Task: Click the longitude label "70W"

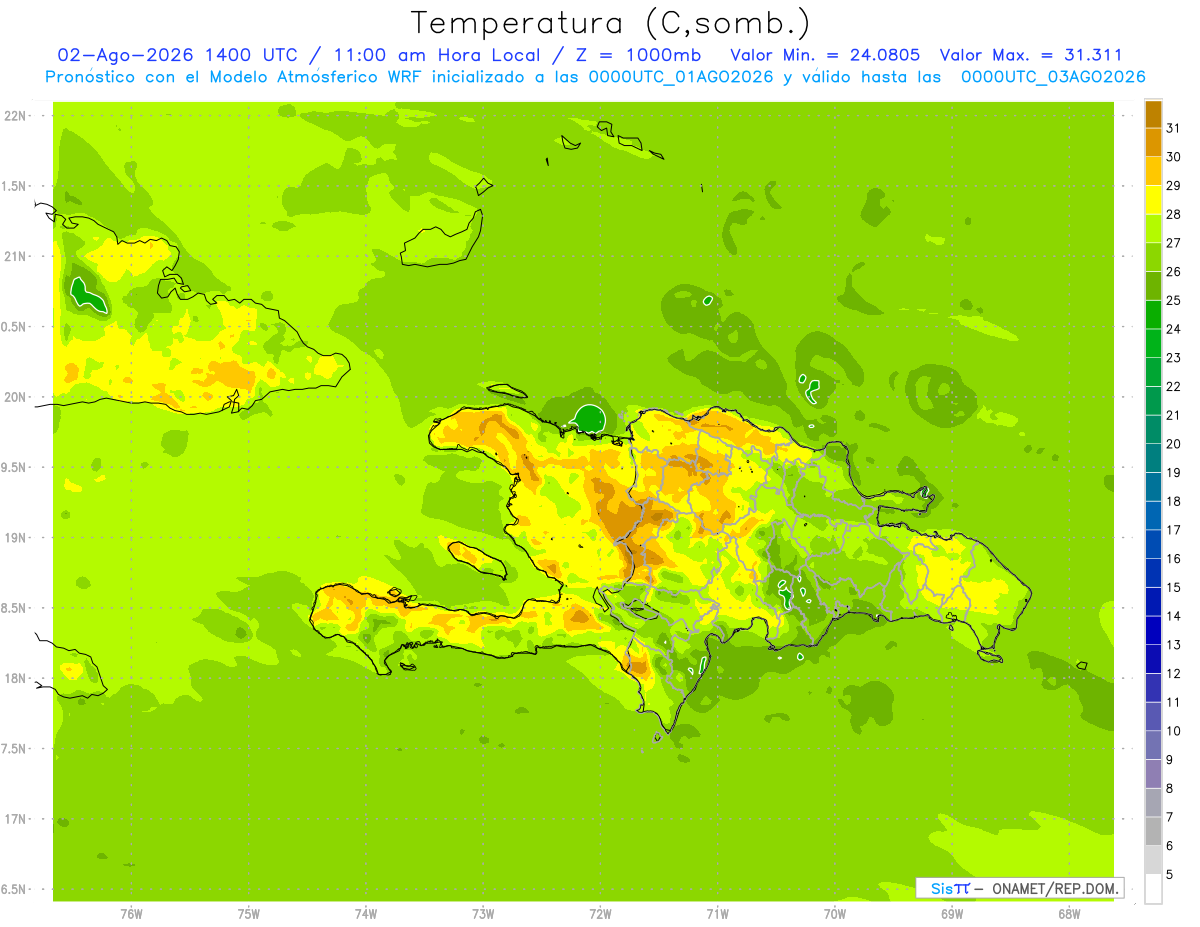Action: click(x=835, y=914)
